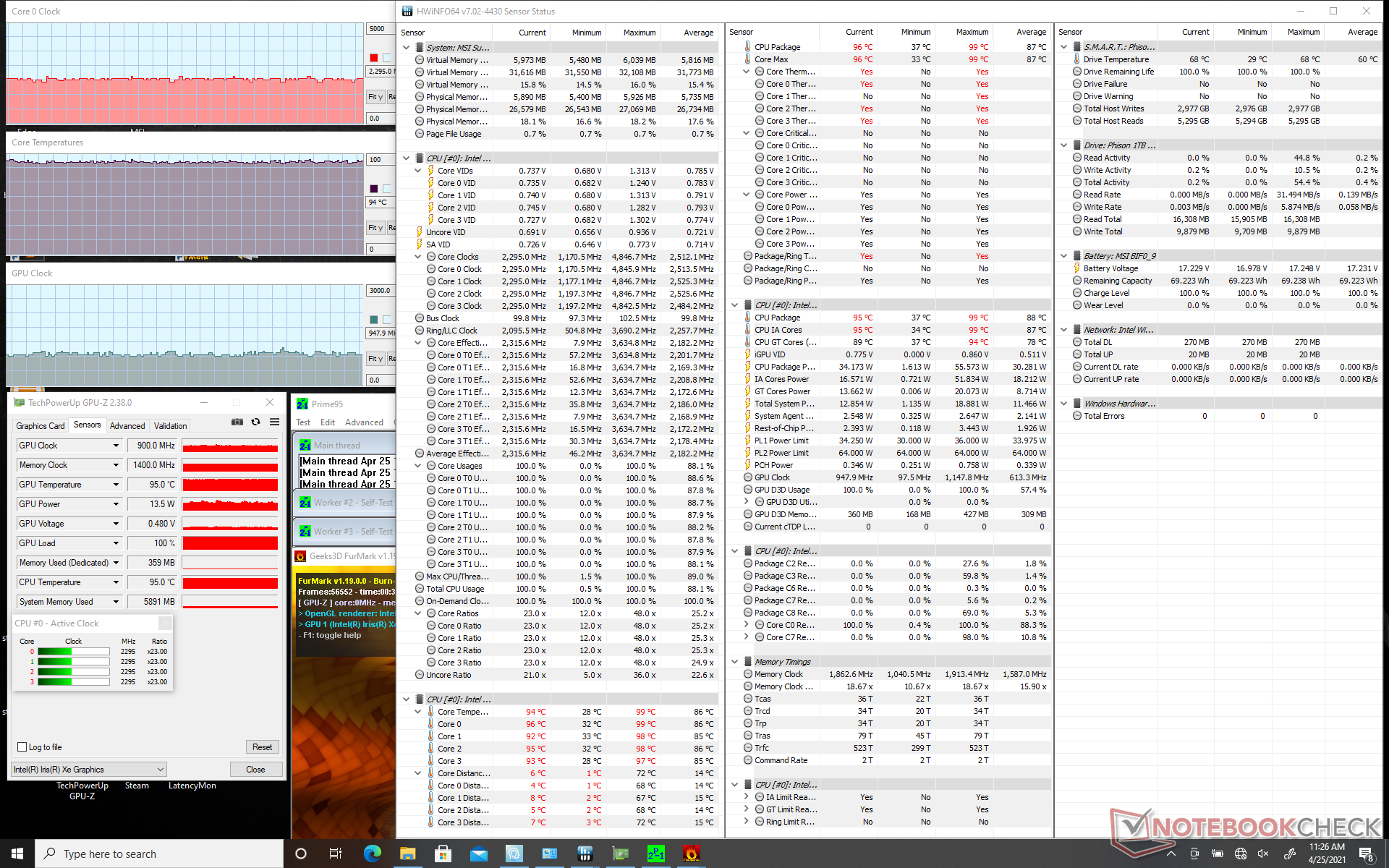
Task: Open Prime95 taskbar icon
Action: (x=655, y=854)
